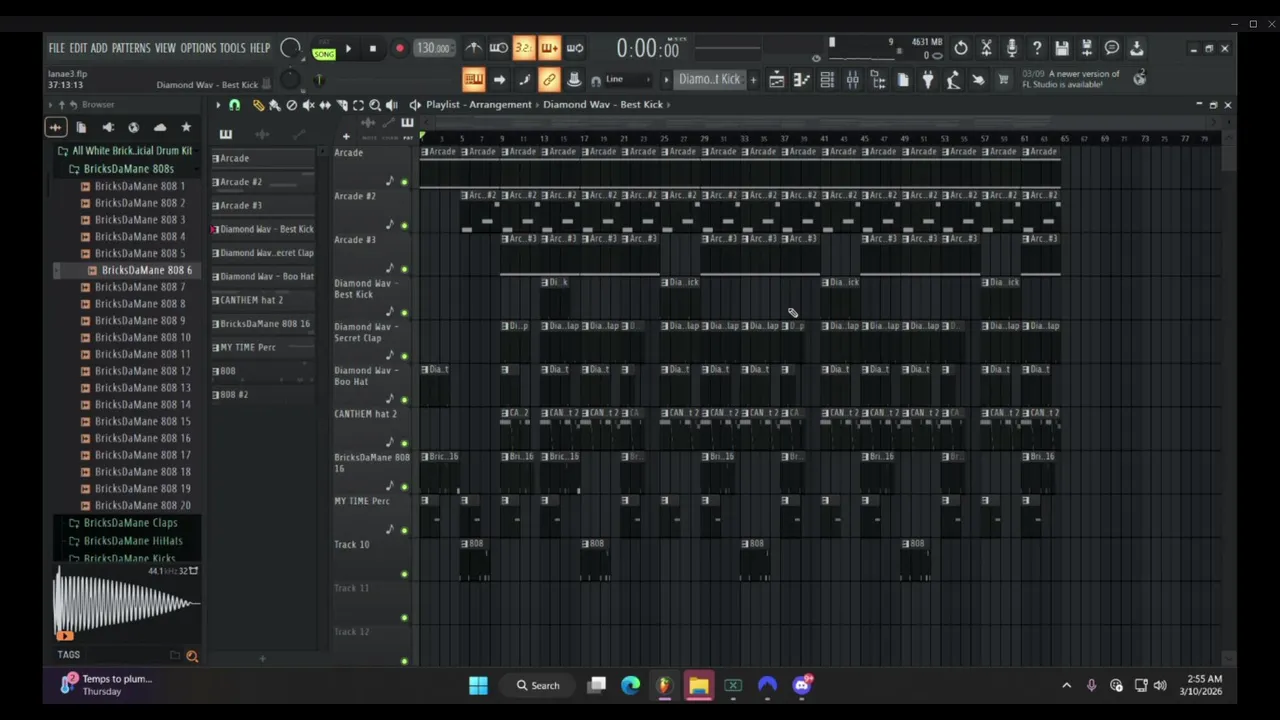
Task: Open the Tempo tapper icon
Action: pos(952,80)
